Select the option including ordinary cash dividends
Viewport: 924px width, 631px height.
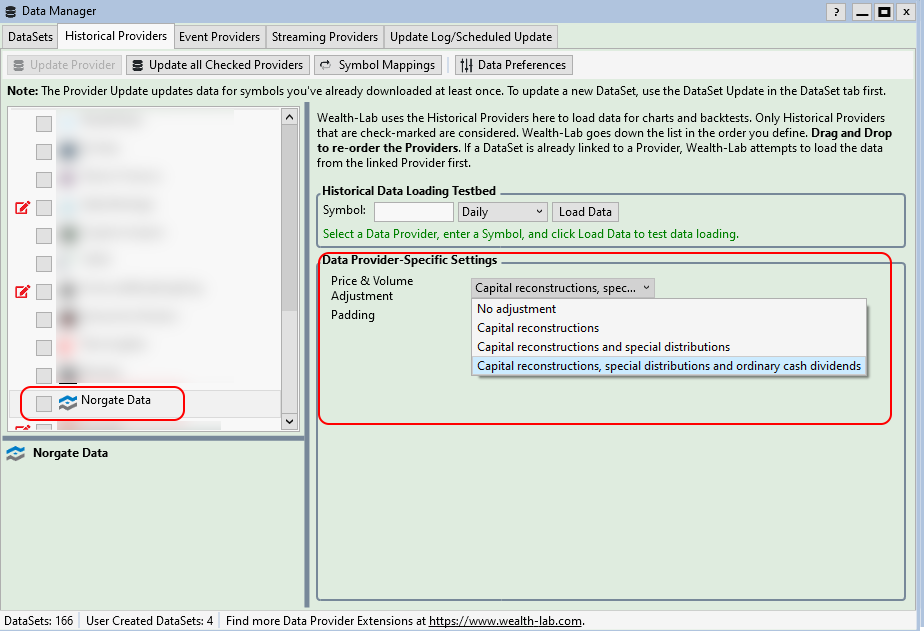[x=669, y=366]
